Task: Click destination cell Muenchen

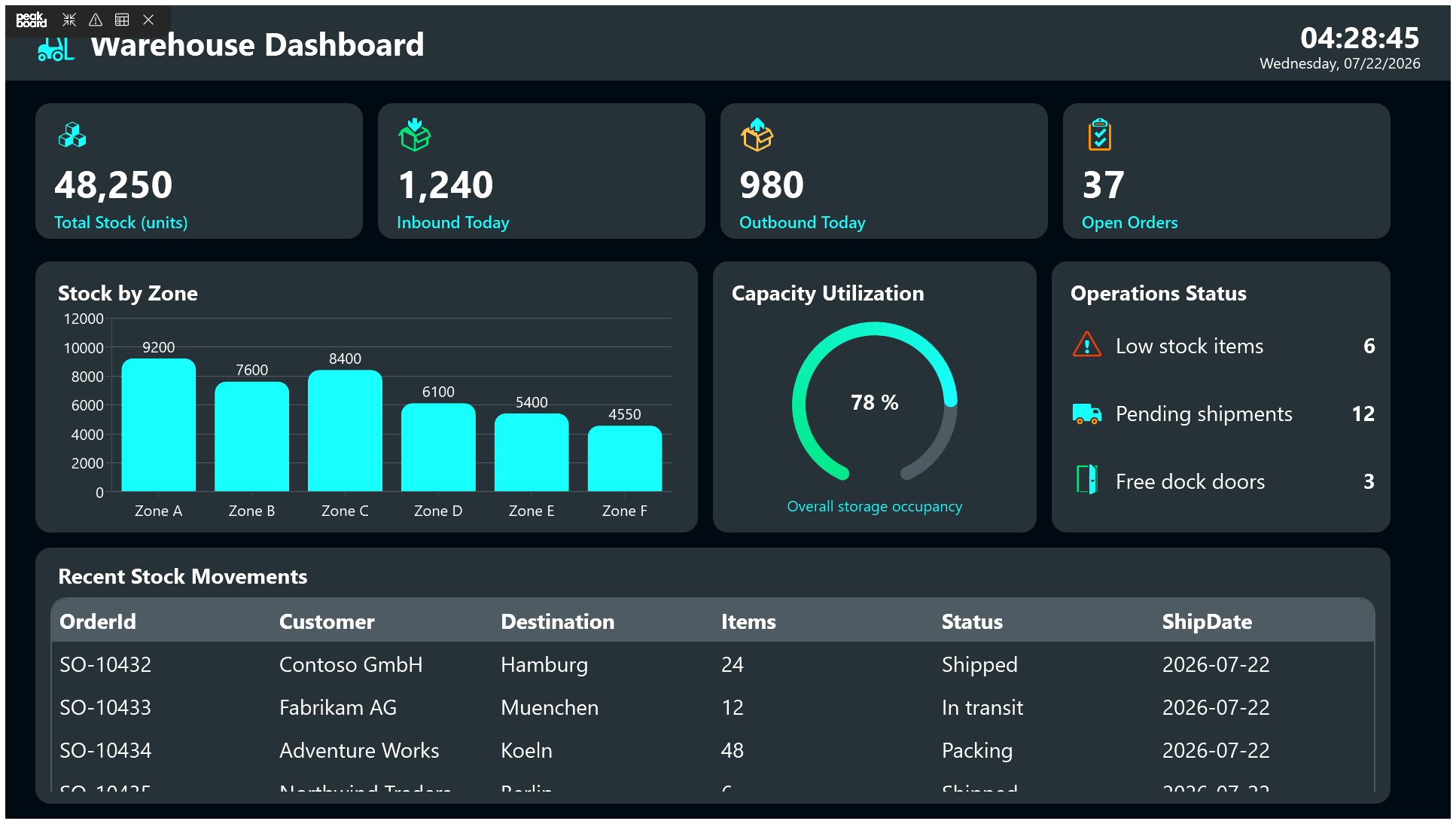Action: tap(550, 708)
